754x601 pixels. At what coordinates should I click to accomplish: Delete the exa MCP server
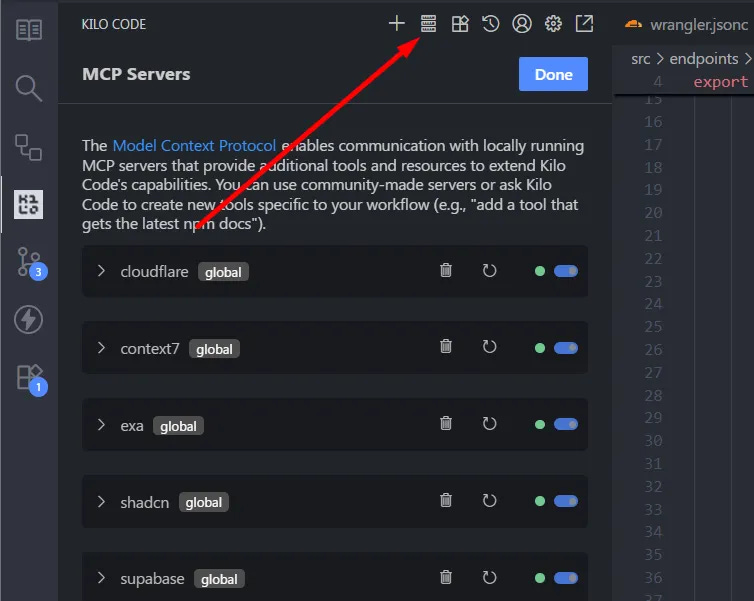click(x=446, y=424)
